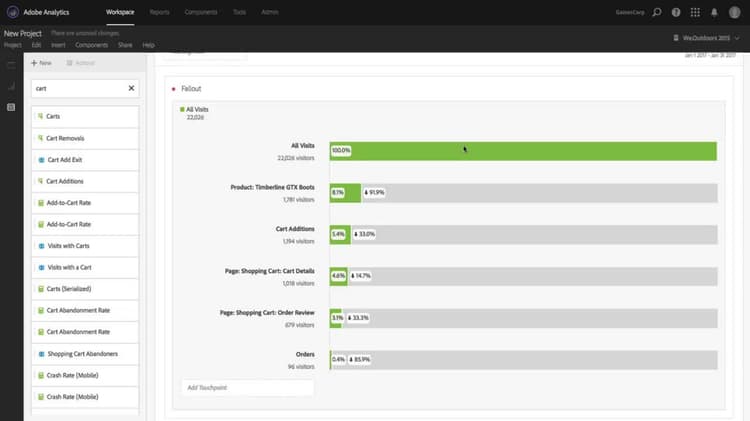Open the Project menu
This screenshot has height=421, width=750.
13,45
